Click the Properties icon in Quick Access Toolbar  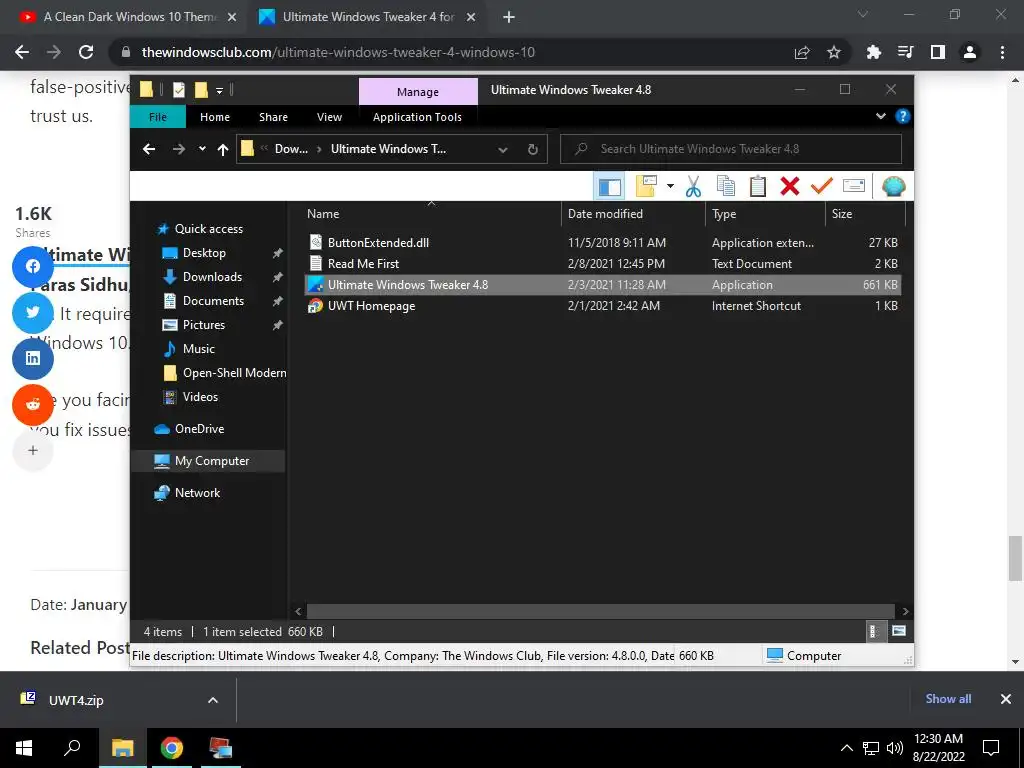coord(178,89)
